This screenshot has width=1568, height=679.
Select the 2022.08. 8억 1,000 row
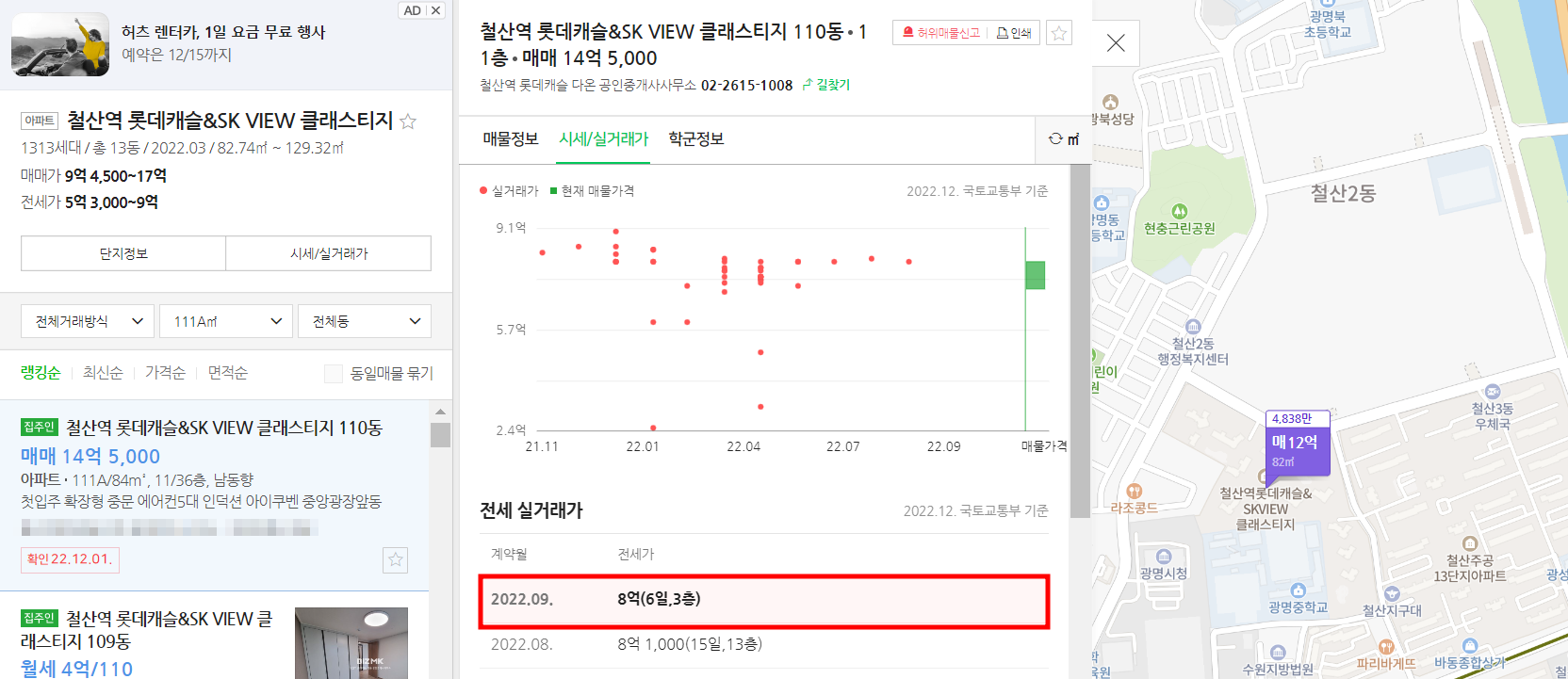coord(764,645)
